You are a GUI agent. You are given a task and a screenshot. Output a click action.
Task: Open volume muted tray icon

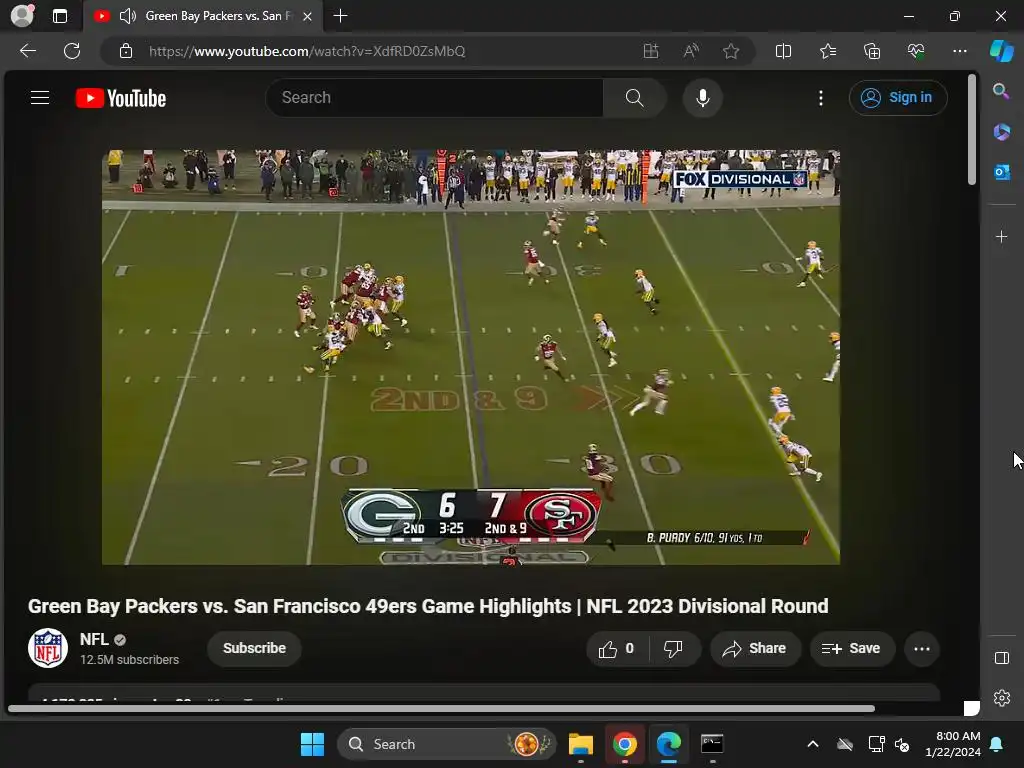tap(902, 744)
